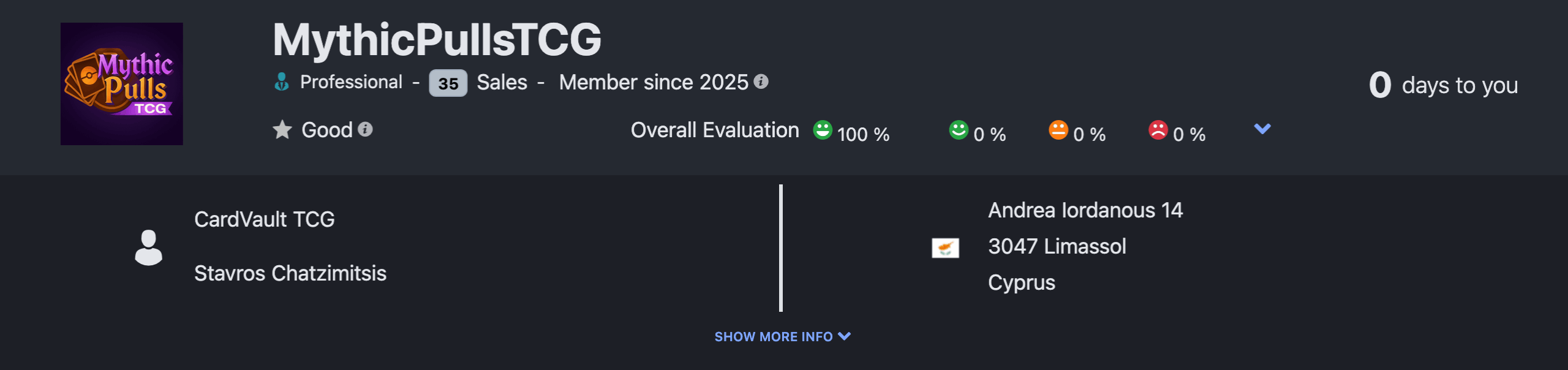The width and height of the screenshot is (1568, 370).
Task: Click the CardVault TCG company name
Action: 265,219
